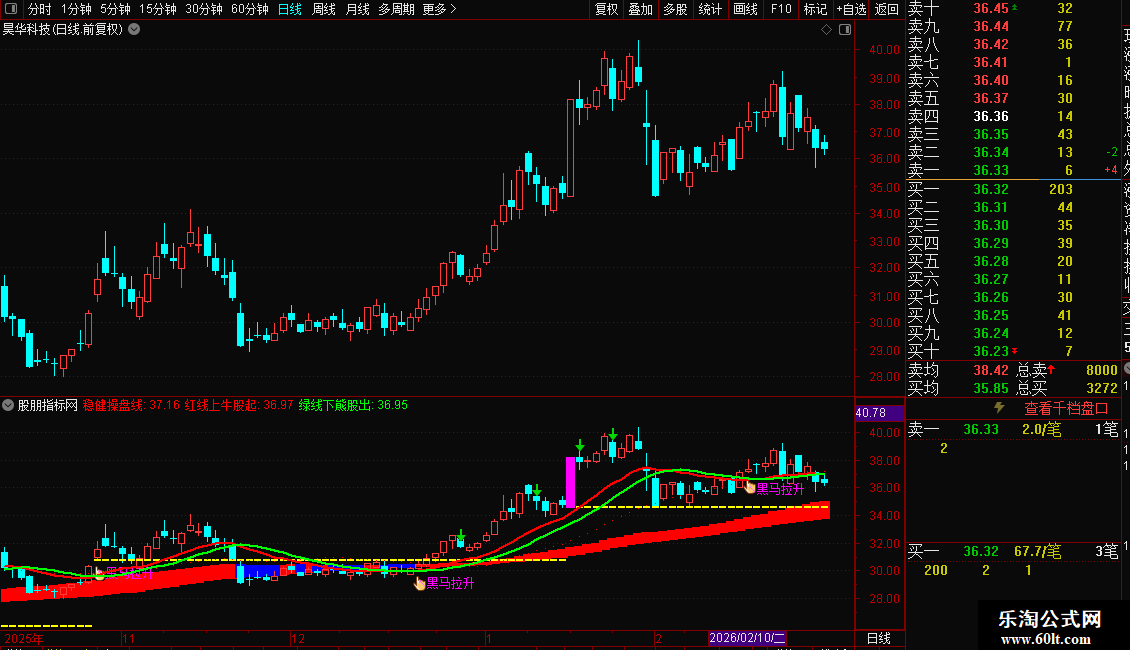
Task: Click the 总卖 volume 8000
Action: [1101, 370]
